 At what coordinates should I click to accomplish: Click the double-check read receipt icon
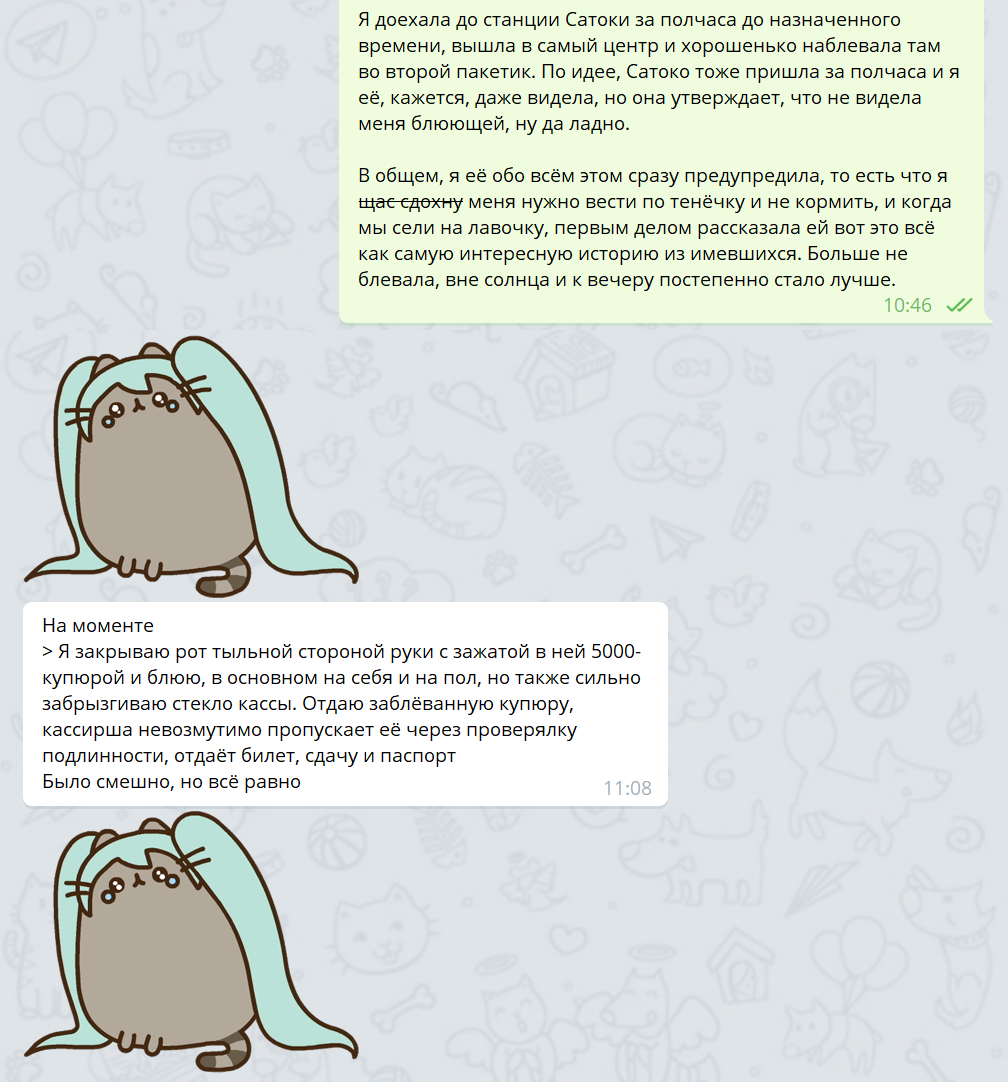(x=959, y=305)
